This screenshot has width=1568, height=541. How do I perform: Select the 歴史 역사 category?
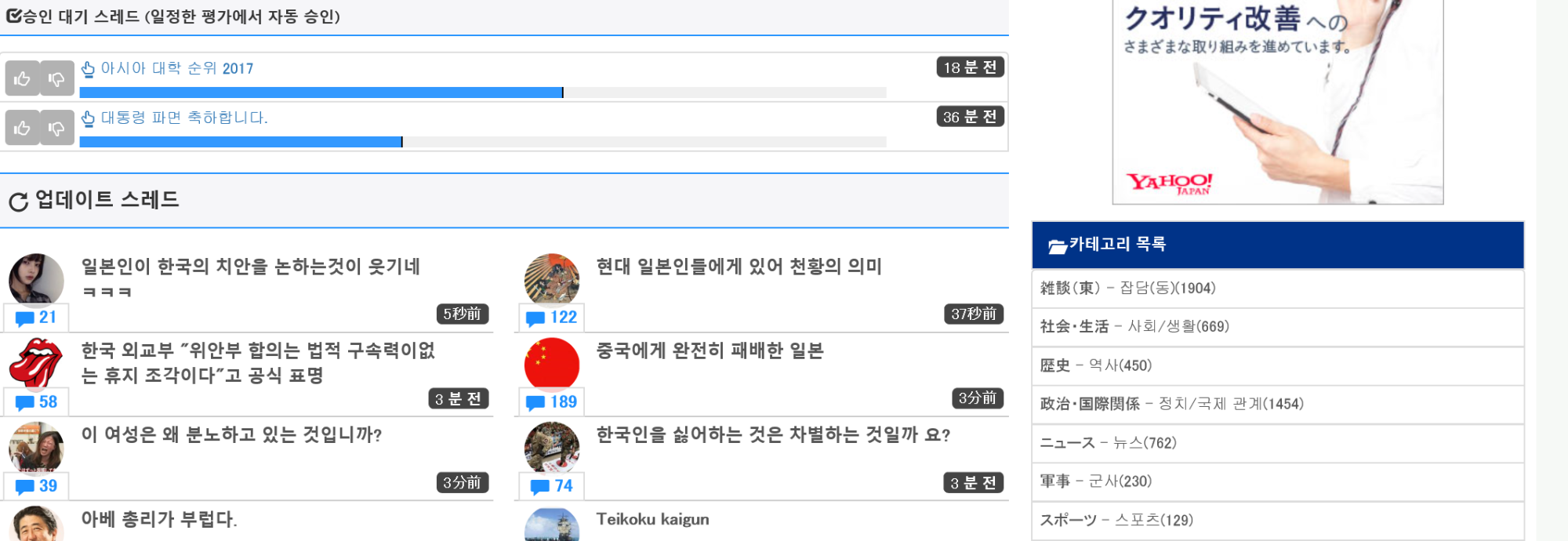pyautogui.click(x=1095, y=365)
